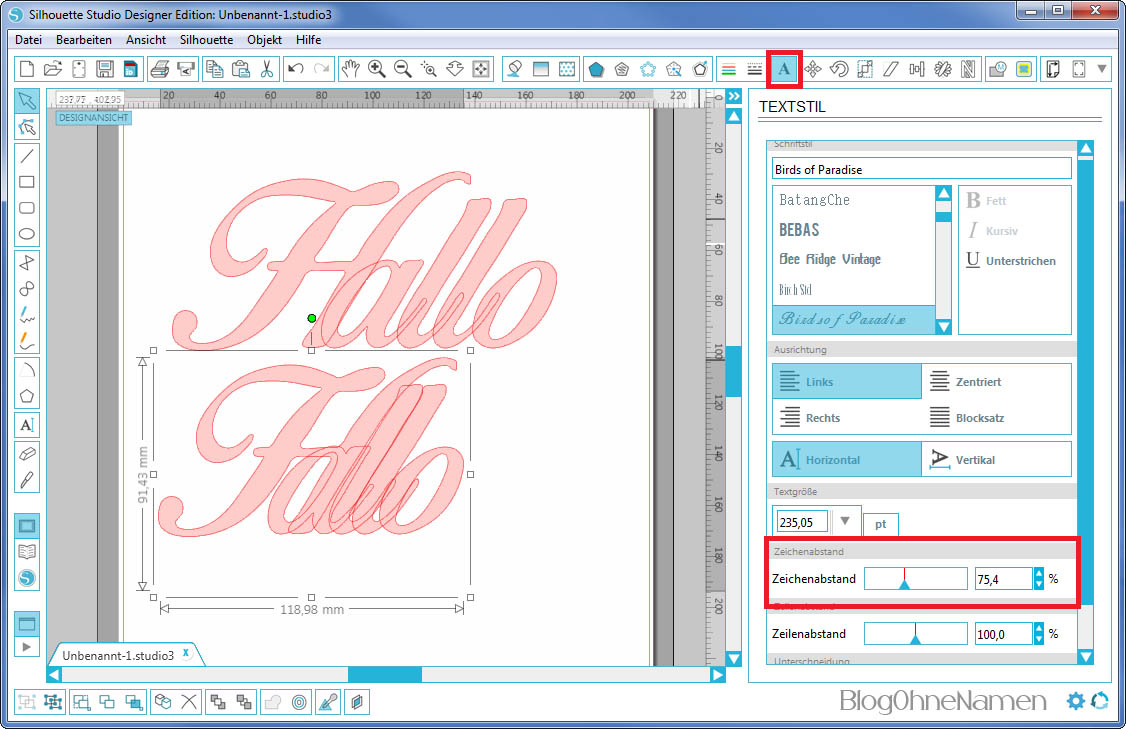Select the Edit Points tool

pos(28,127)
